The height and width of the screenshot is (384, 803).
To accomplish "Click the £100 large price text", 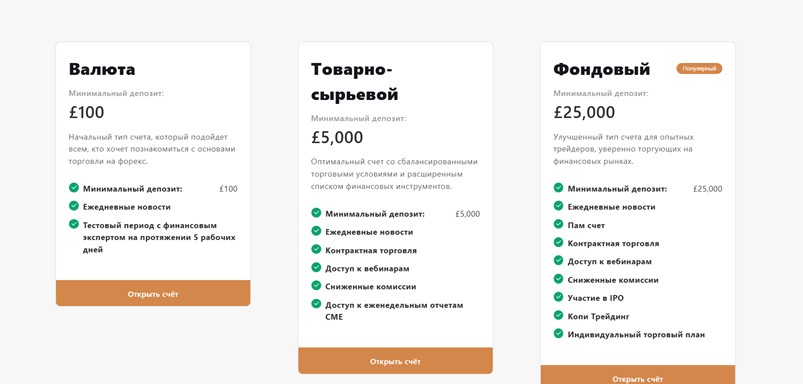I will tap(87, 112).
